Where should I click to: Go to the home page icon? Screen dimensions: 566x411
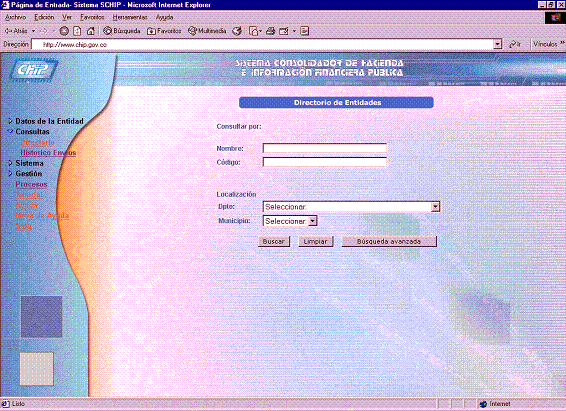click(91, 31)
